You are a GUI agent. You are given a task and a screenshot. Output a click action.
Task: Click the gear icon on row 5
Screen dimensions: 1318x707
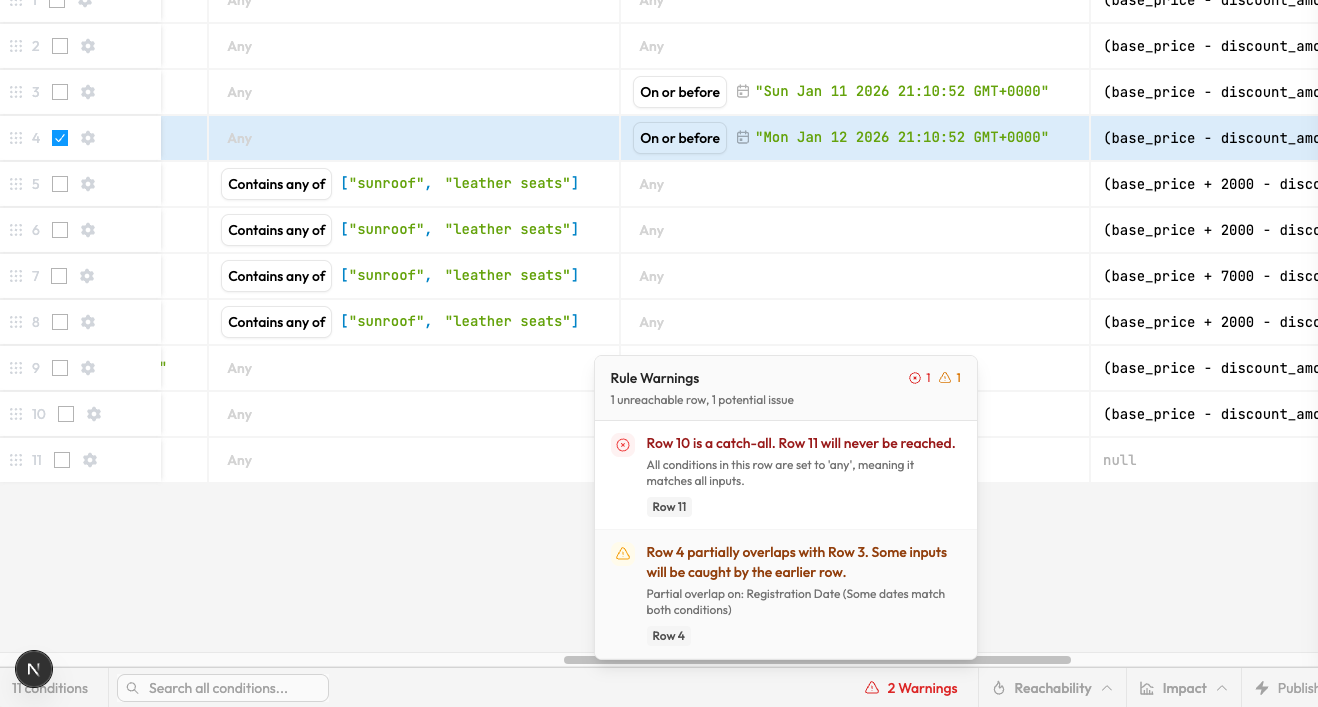(88, 184)
